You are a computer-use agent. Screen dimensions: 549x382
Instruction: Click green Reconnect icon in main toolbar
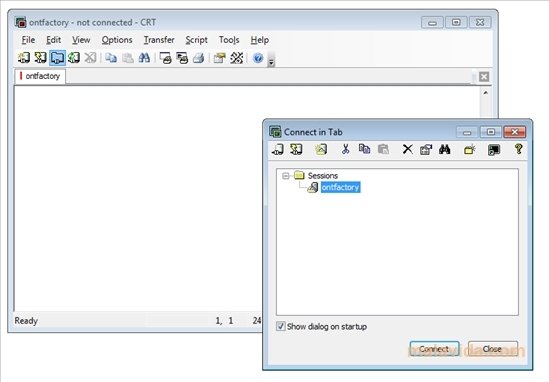74,58
